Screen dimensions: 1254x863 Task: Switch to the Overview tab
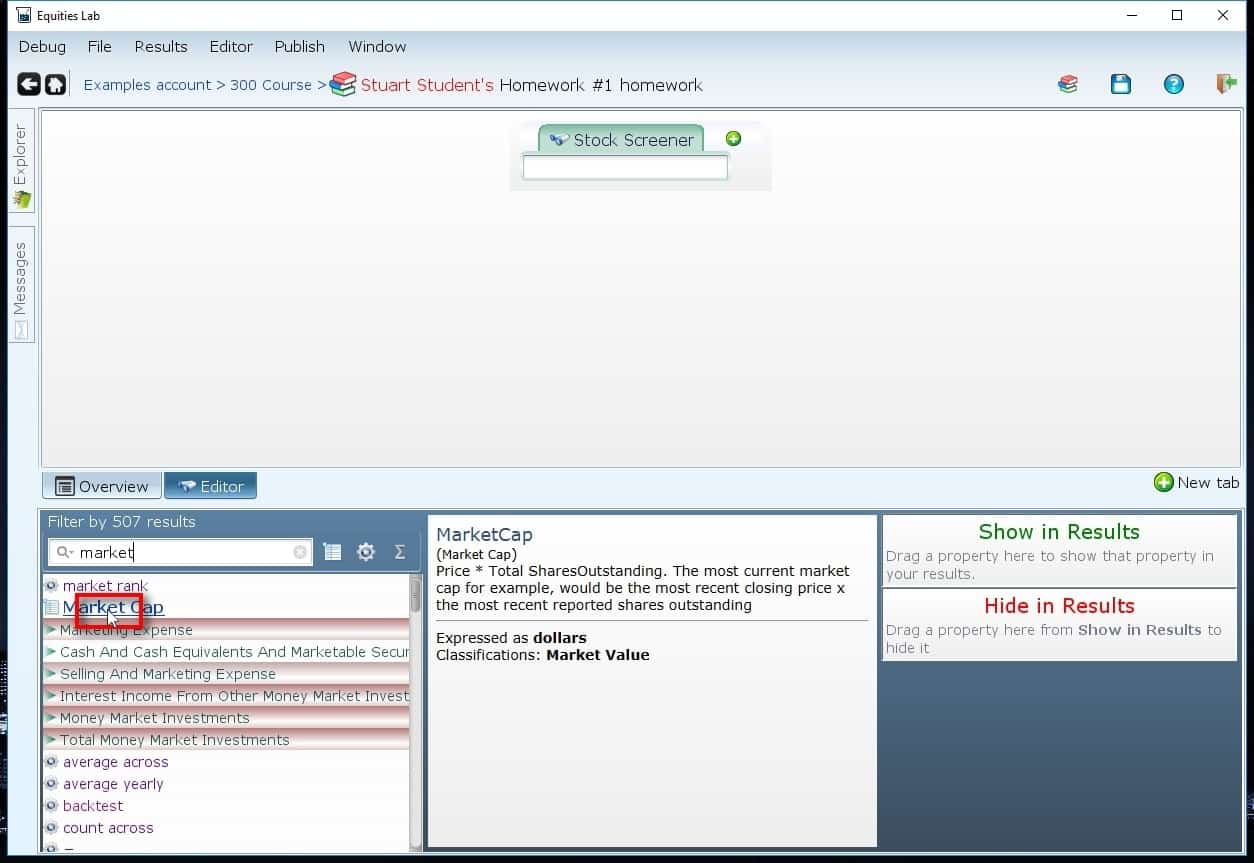click(x=102, y=486)
